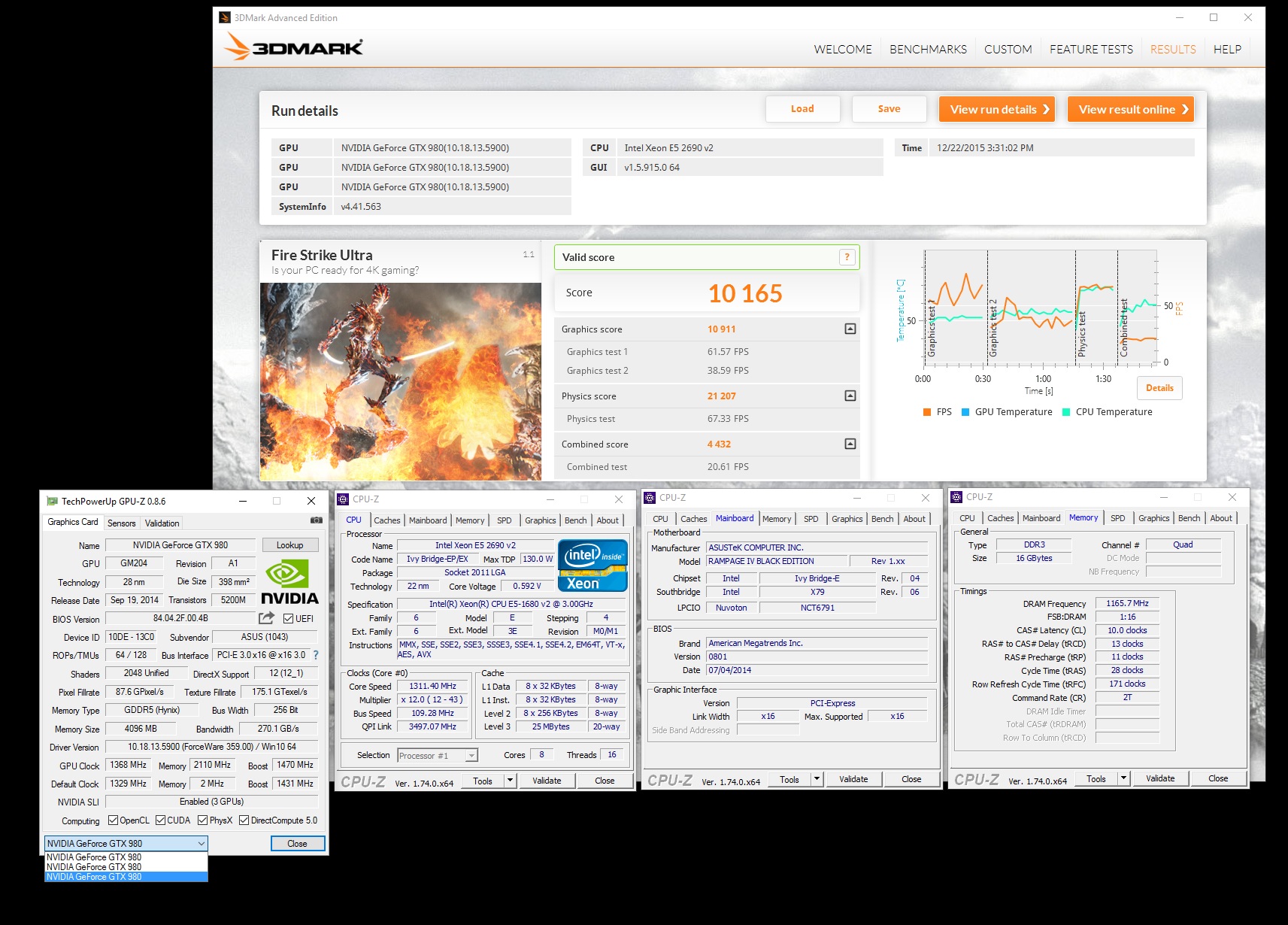Click the GPU-Z screenshot camera icon
This screenshot has width=1288, height=925.
click(x=317, y=520)
